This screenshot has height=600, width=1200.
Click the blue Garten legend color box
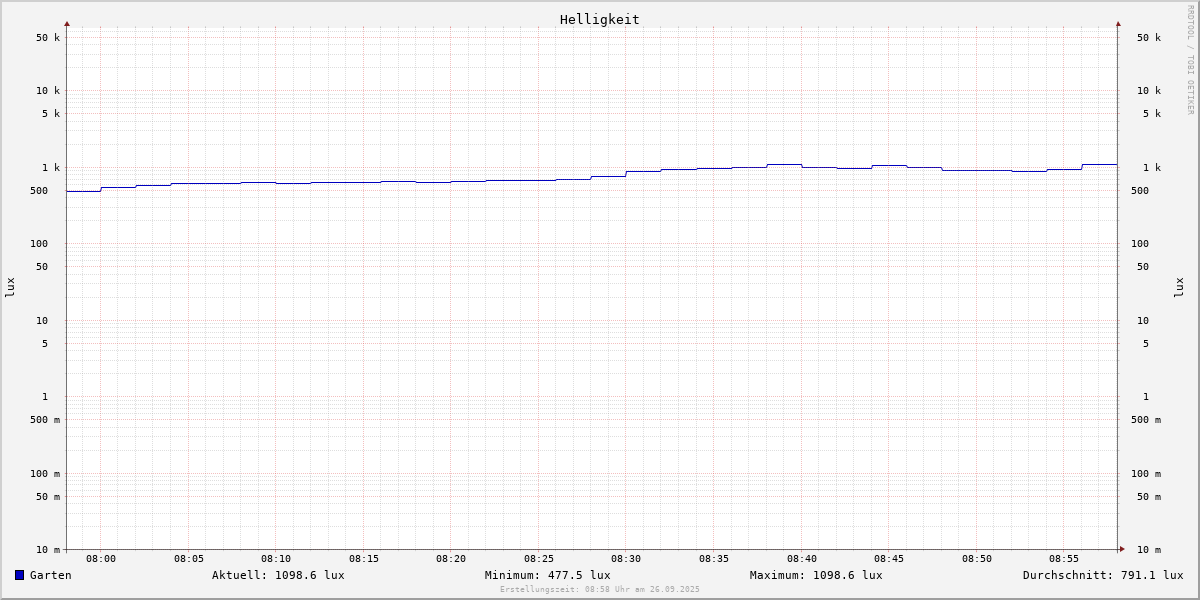[x=19, y=575]
